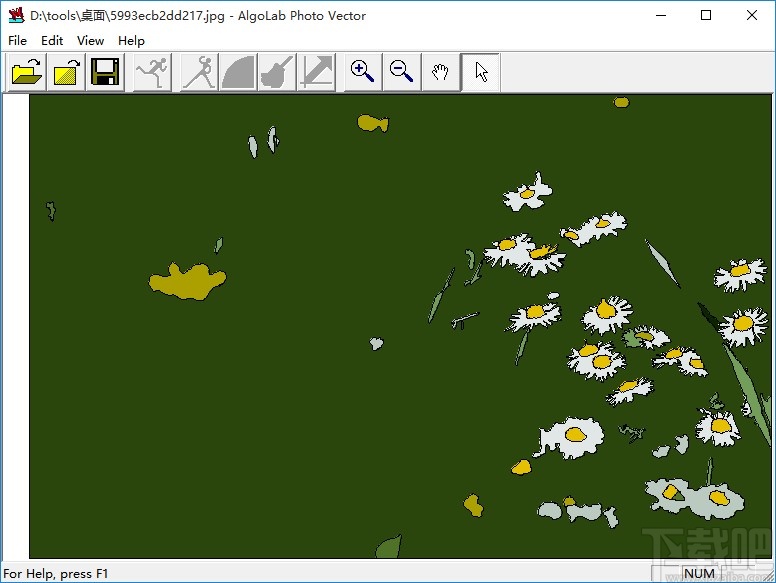Image resolution: width=776 pixels, height=583 pixels.
Task: Click the broom clean-up icon
Action: (277, 72)
